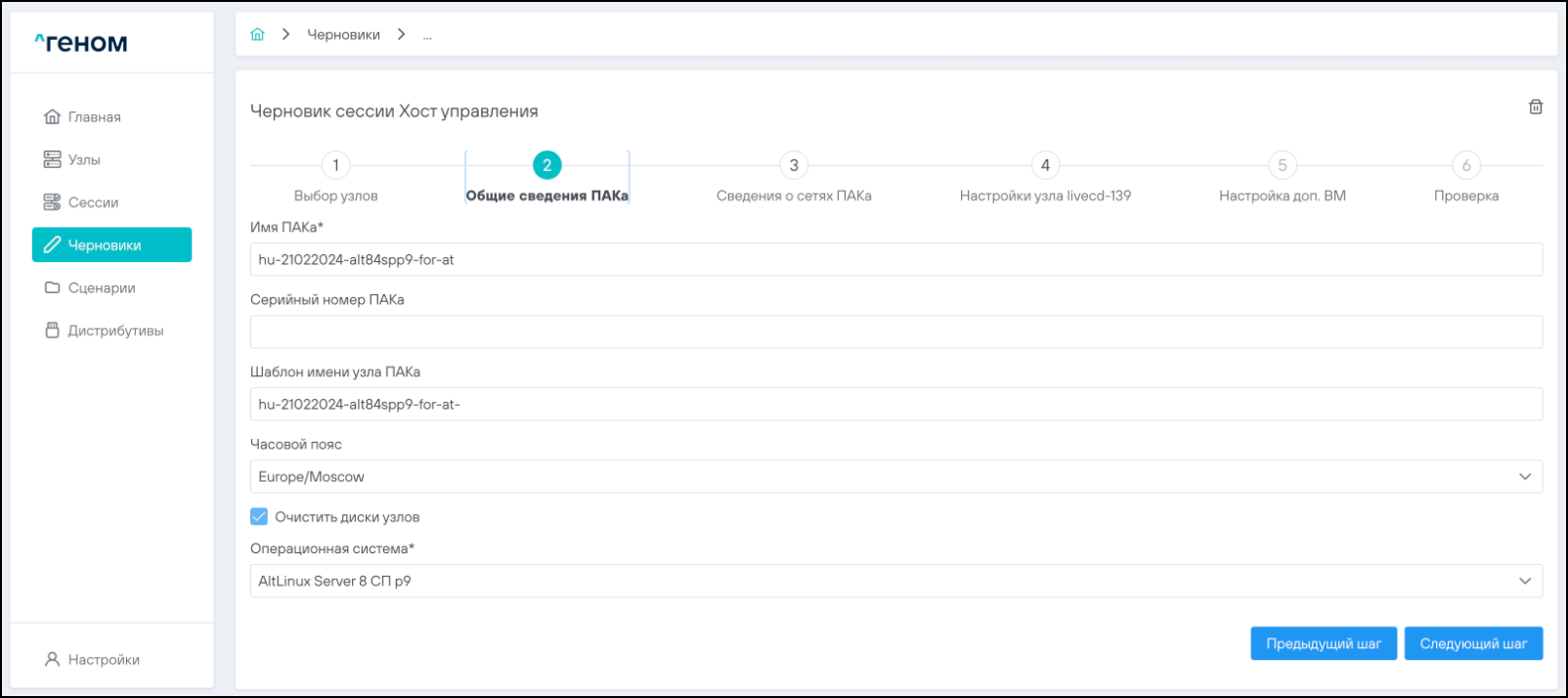Expand the Часовой пояс dropdown
Image resolution: width=1568 pixels, height=698 pixels.
point(895,477)
